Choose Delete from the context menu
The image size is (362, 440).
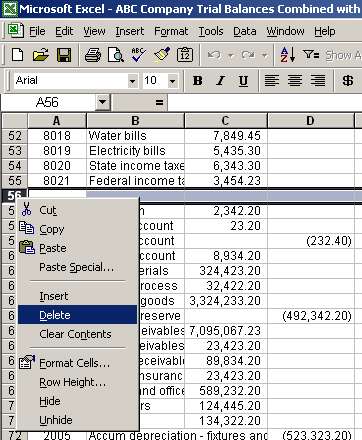pyautogui.click(x=77, y=315)
